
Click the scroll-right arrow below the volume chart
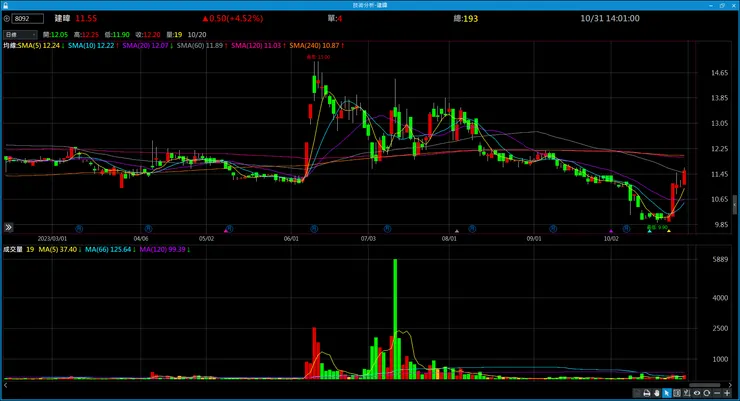tap(730, 385)
